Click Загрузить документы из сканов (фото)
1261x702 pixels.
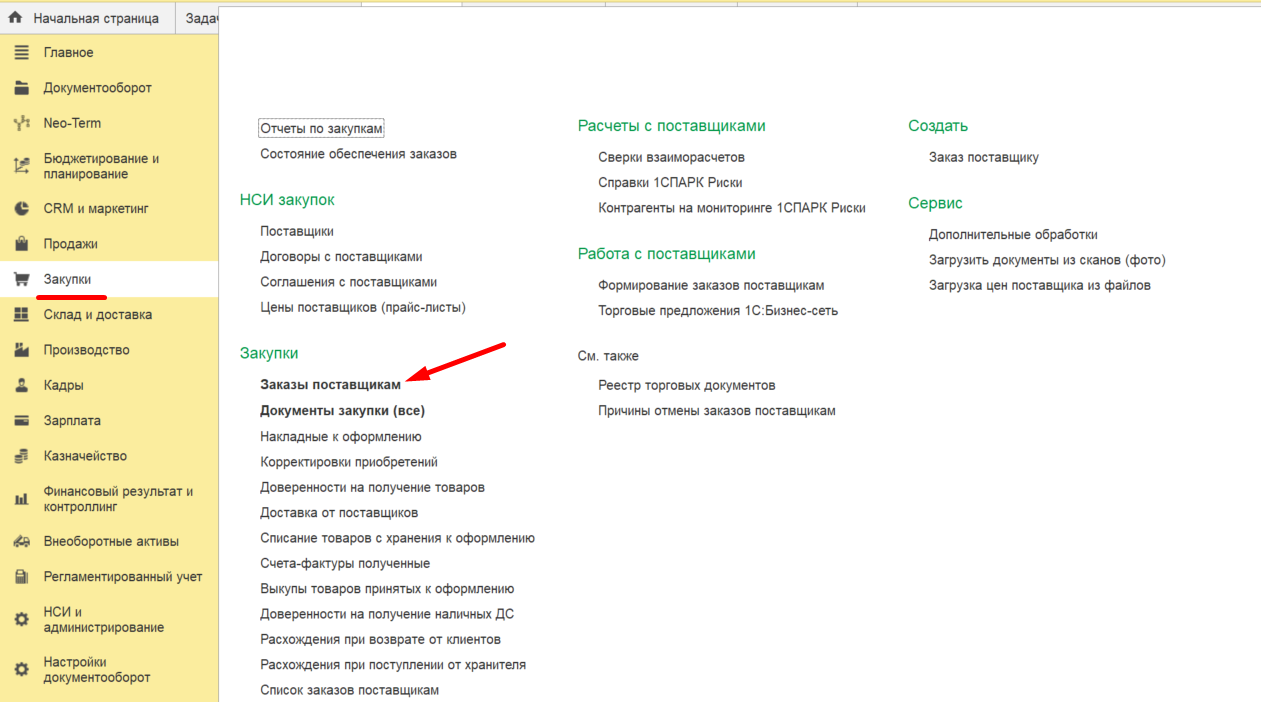coord(1047,260)
